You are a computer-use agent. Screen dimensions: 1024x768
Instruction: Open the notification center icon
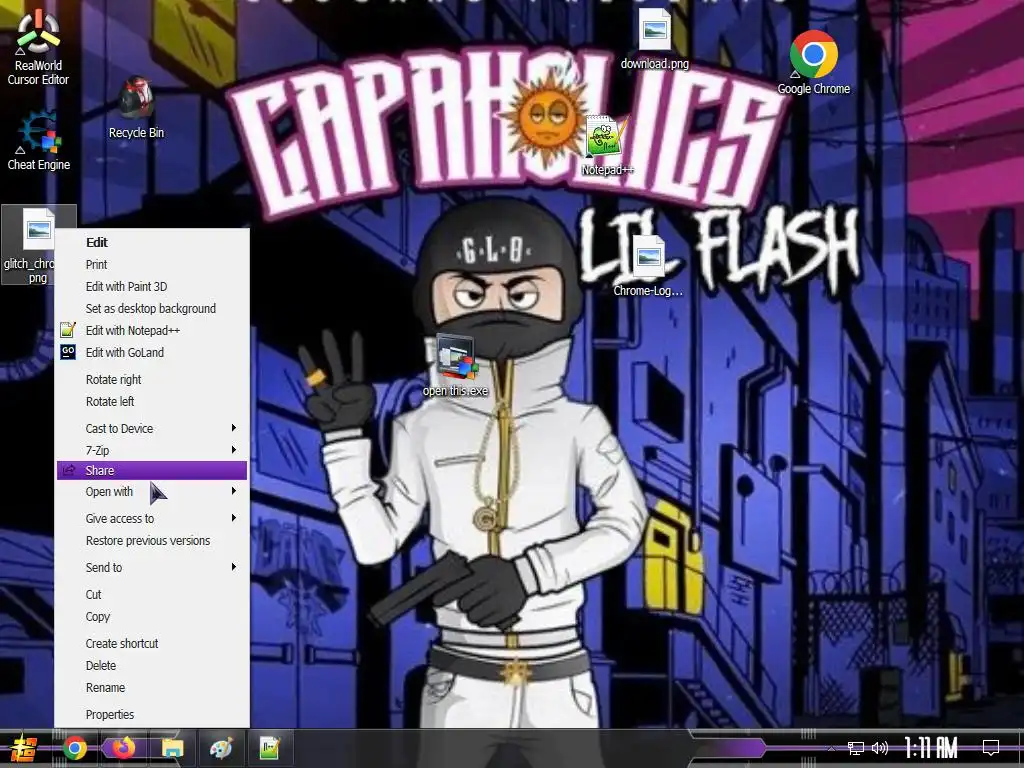coord(991,748)
